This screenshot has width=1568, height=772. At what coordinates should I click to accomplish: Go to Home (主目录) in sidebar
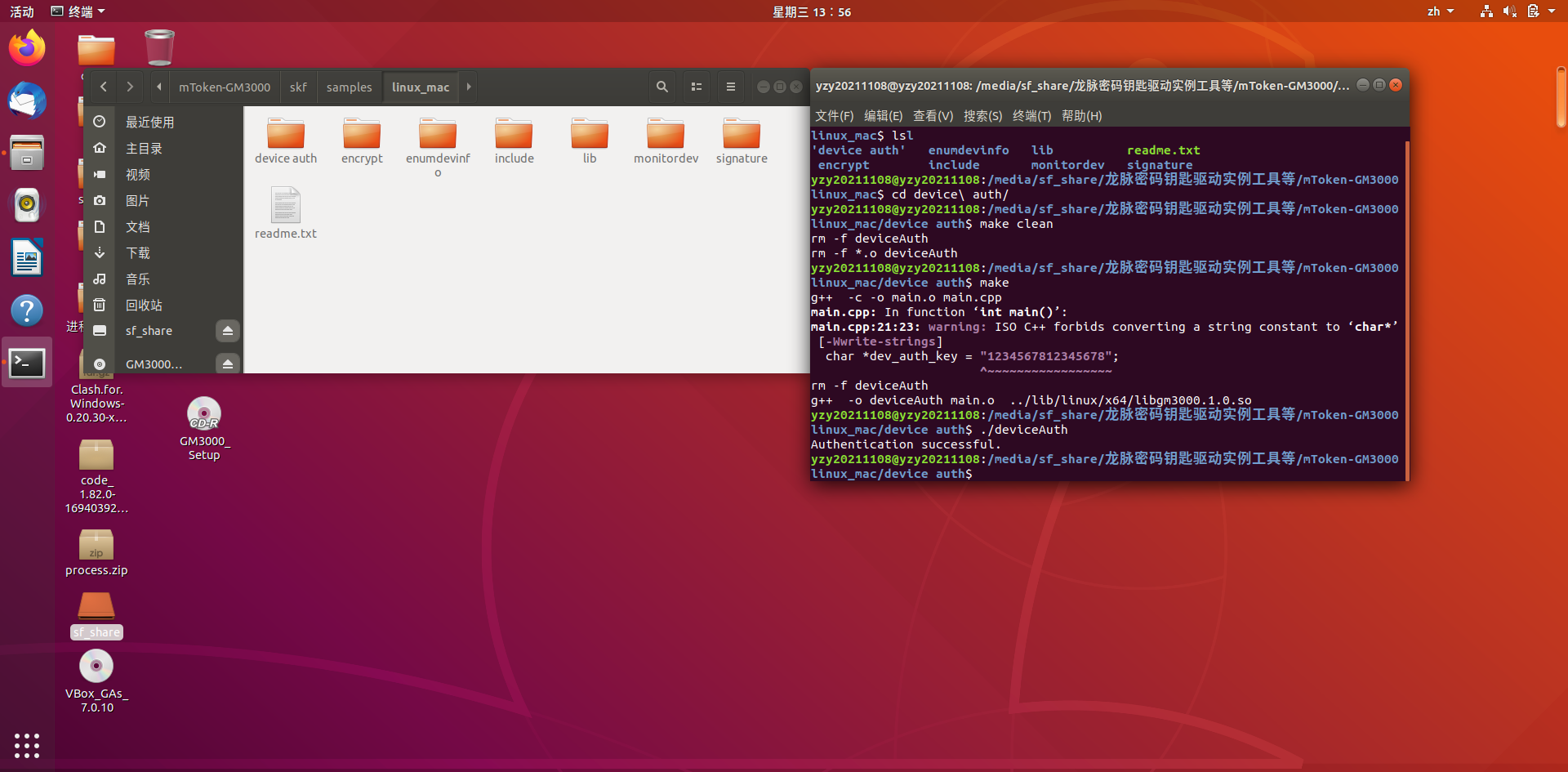click(163, 148)
